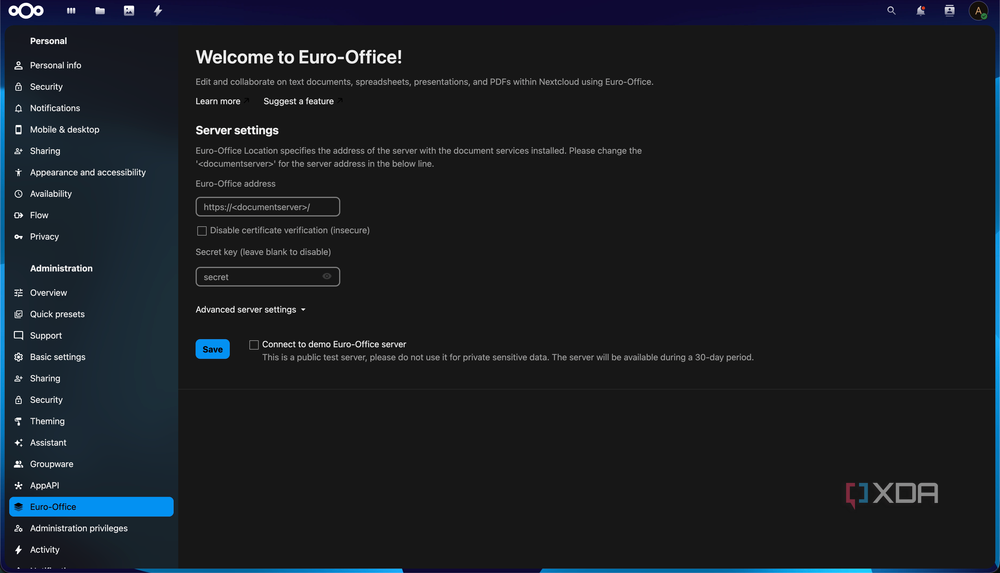Open Dashboard app icon in top bar

(x=71, y=11)
